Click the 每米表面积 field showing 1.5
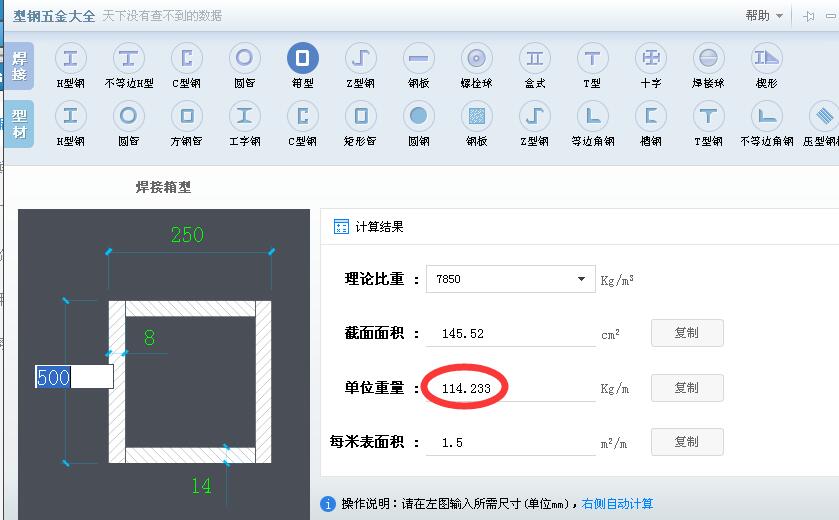Screen dimensions: 839x520 (510, 442)
